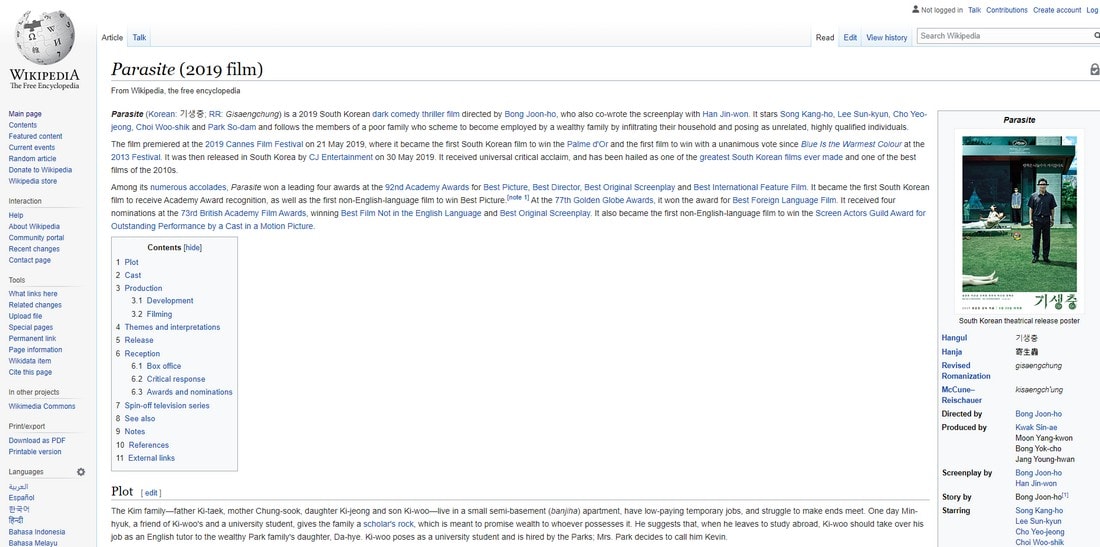Open the Edit tab
Screen dimensions: 1100x547
click(850, 38)
